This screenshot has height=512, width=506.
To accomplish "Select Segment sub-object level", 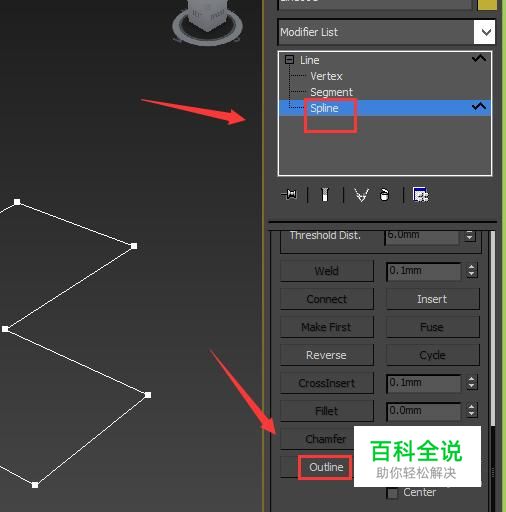I will [331, 92].
